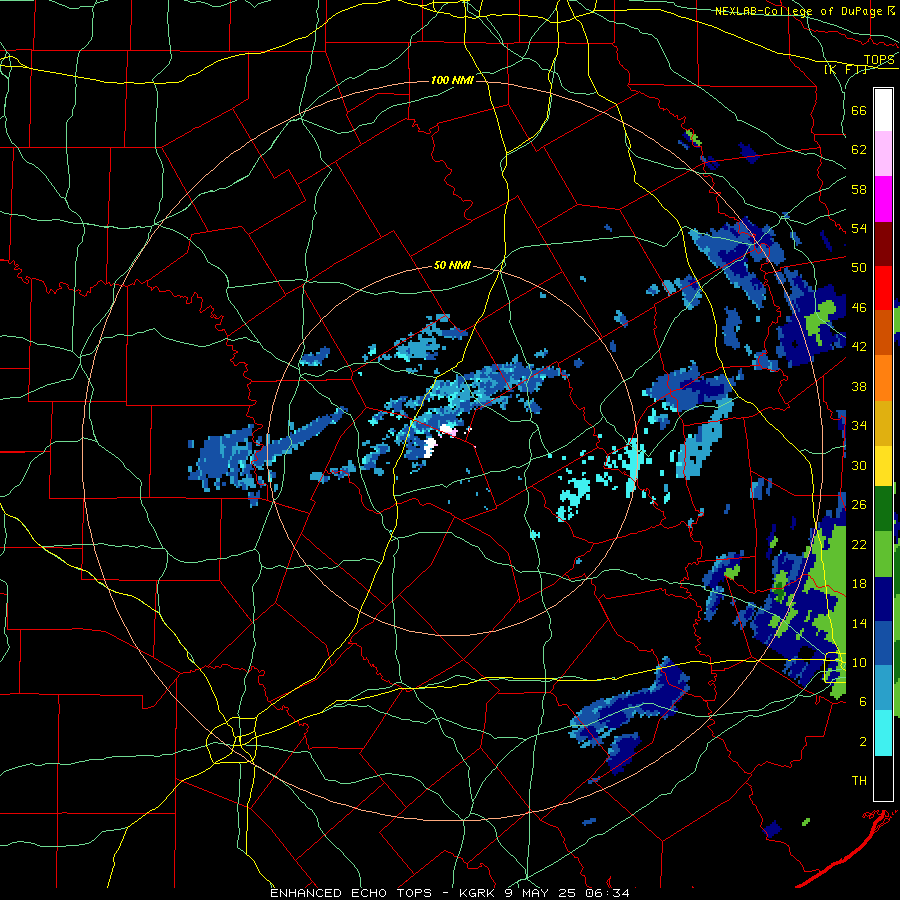Click the yellow highway loop at the lower-left city
Screen dimensions: 900x900
pyautogui.click(x=232, y=740)
